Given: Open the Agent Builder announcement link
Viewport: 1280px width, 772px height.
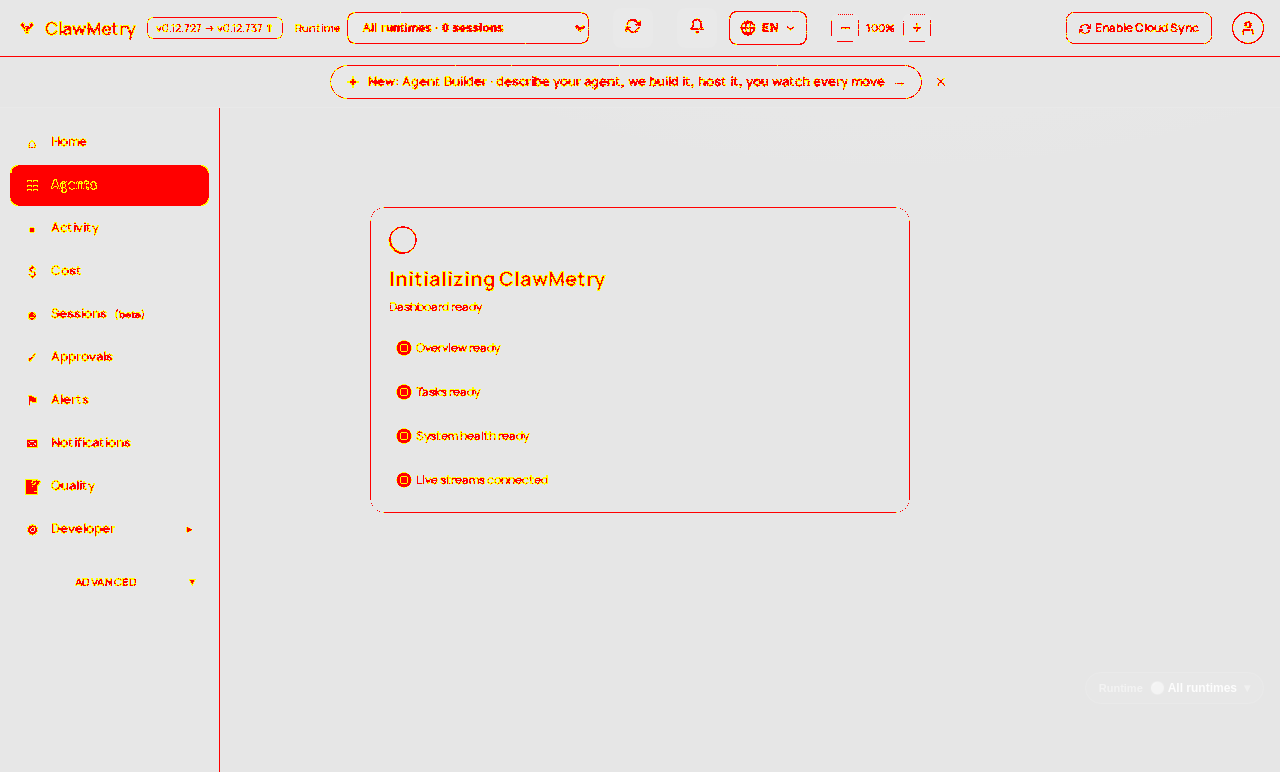Looking at the screenshot, I should (626, 82).
